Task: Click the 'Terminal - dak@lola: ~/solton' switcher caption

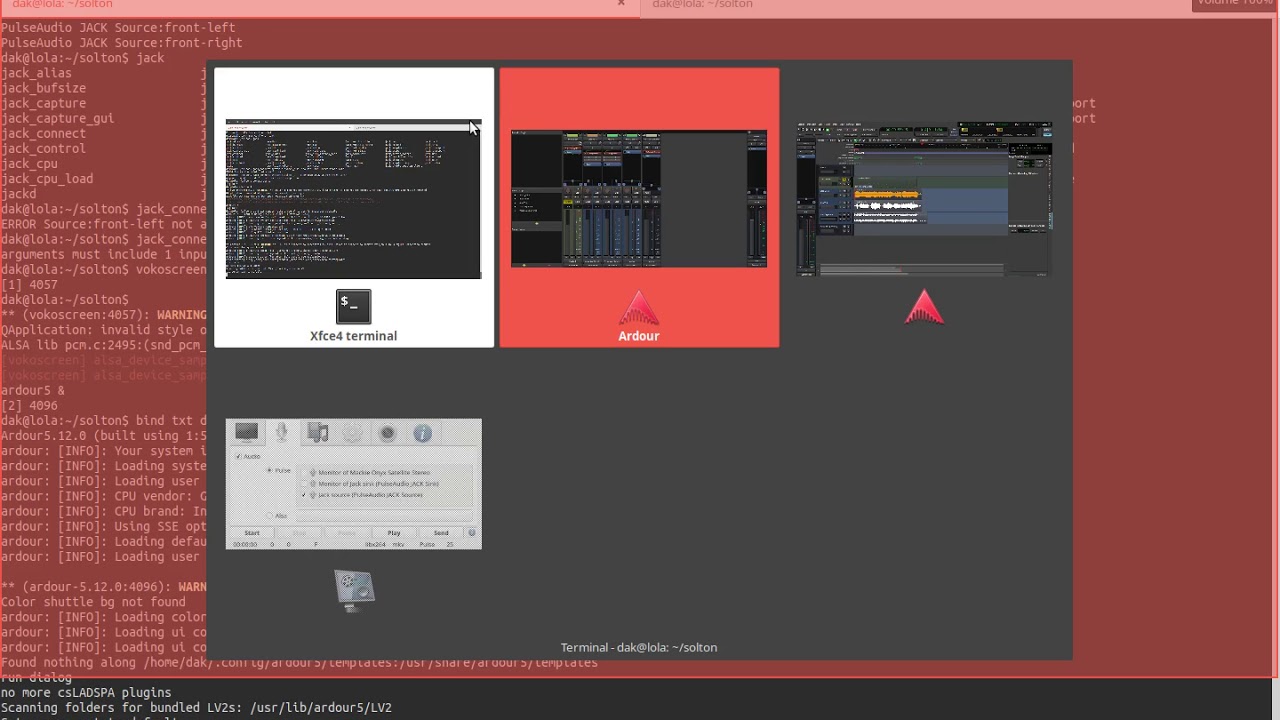Action: pos(639,647)
